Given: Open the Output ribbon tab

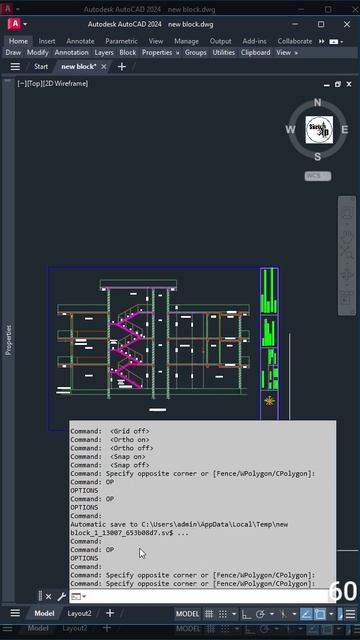Looking at the screenshot, I should click(x=220, y=41).
